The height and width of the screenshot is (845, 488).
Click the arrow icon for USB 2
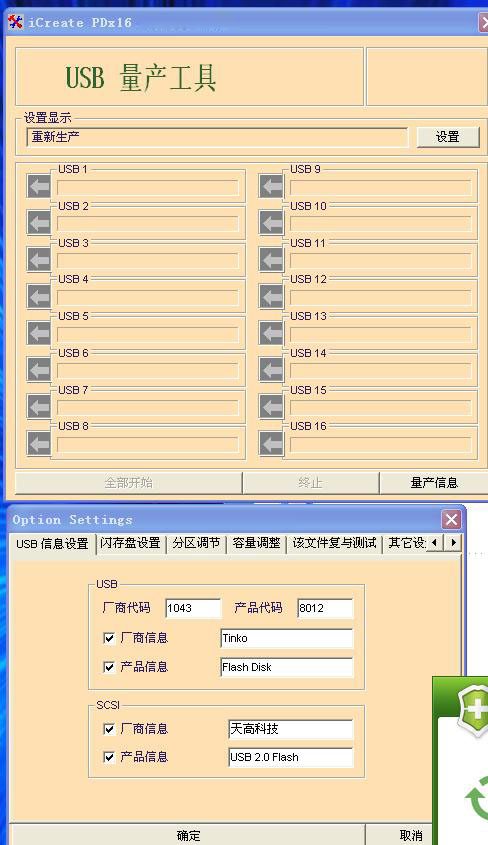click(x=39, y=223)
